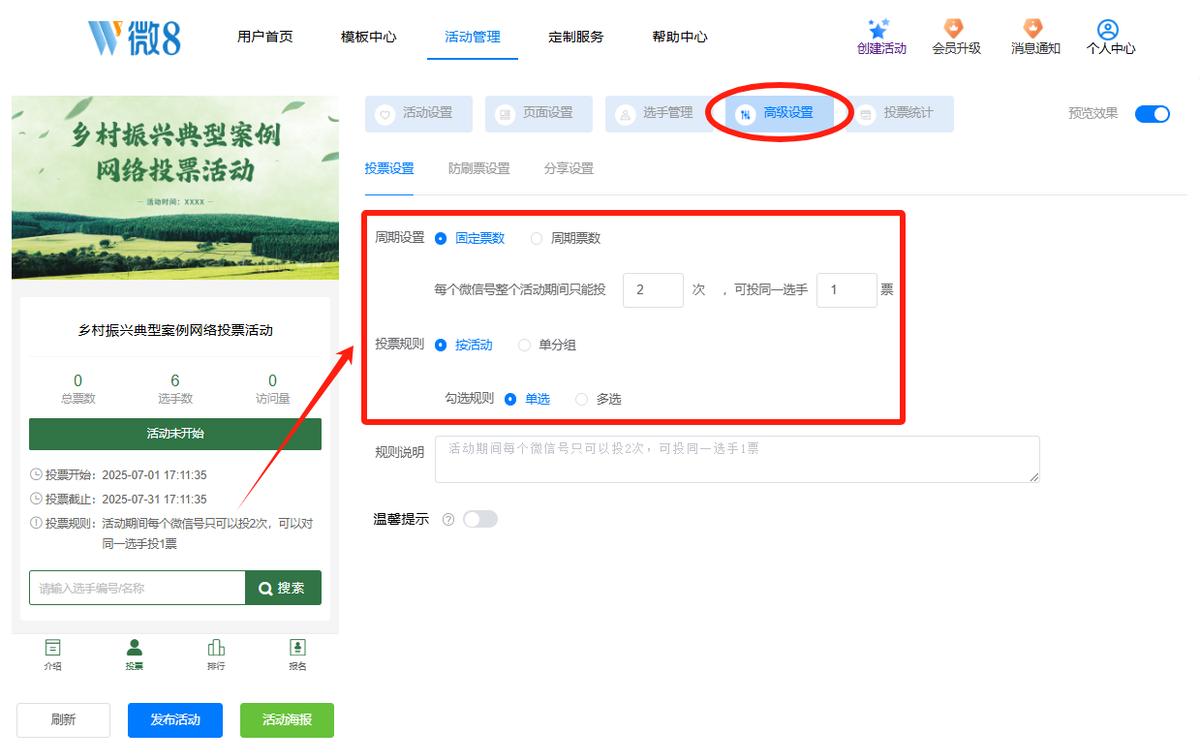Click the 刷新 button
The height and width of the screenshot is (755, 1200).
63,720
